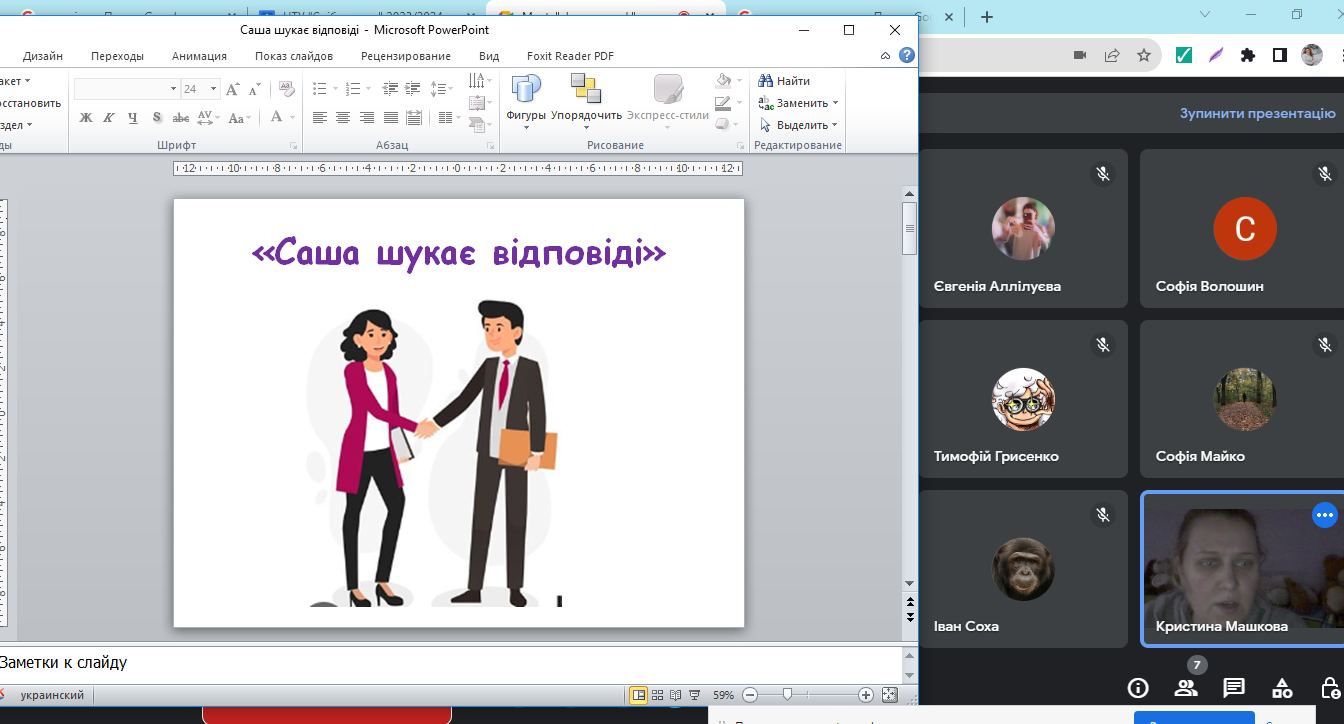Viewport: 1344px width, 724px height.
Task: Open a new browser tab
Action: tap(987, 16)
